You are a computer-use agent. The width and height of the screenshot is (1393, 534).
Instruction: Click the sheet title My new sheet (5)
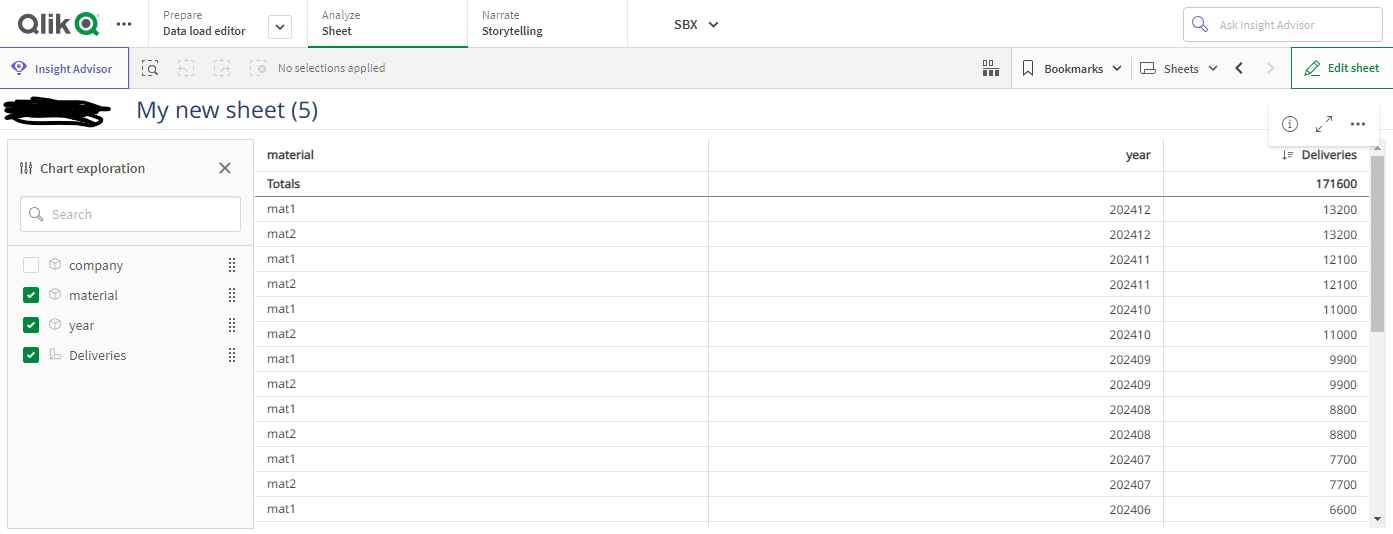[x=227, y=110]
